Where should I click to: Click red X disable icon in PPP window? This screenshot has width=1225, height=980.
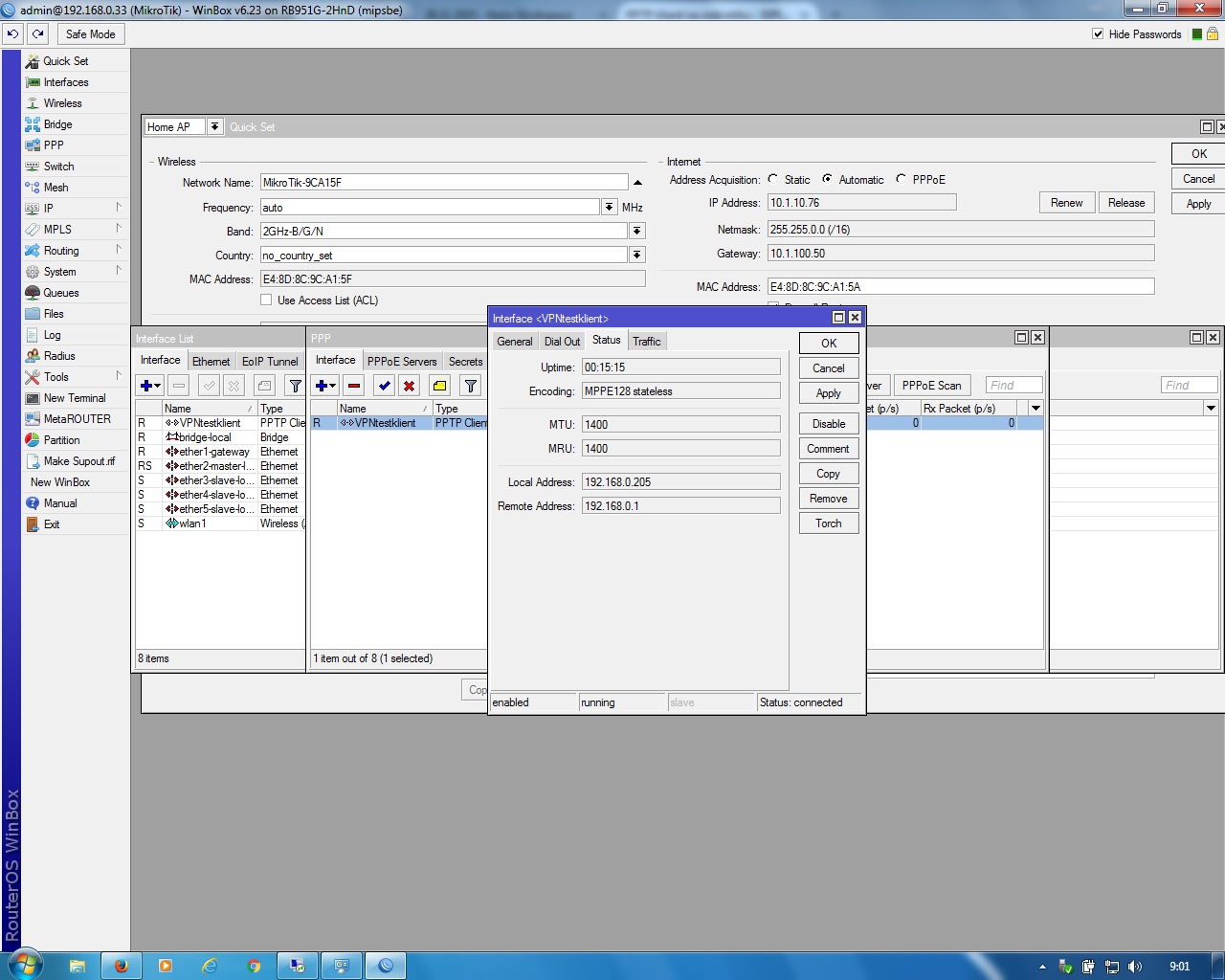410,386
